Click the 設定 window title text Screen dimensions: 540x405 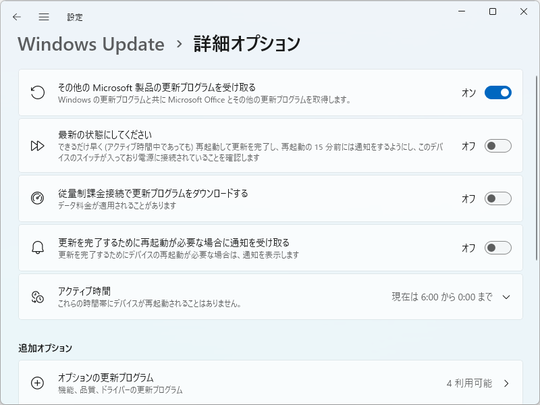coord(75,17)
